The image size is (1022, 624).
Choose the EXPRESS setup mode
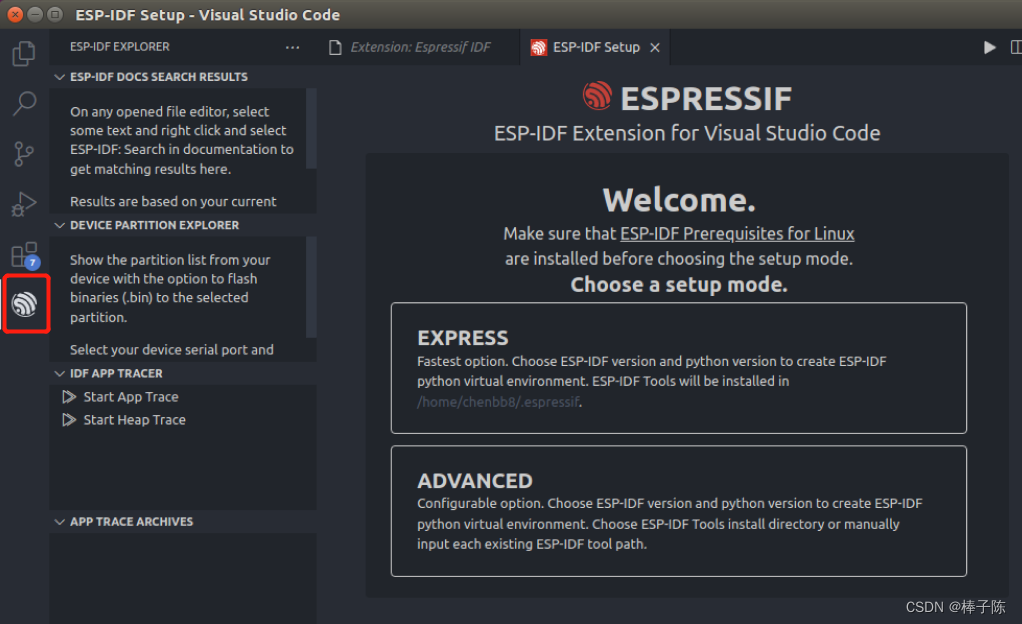(x=679, y=368)
